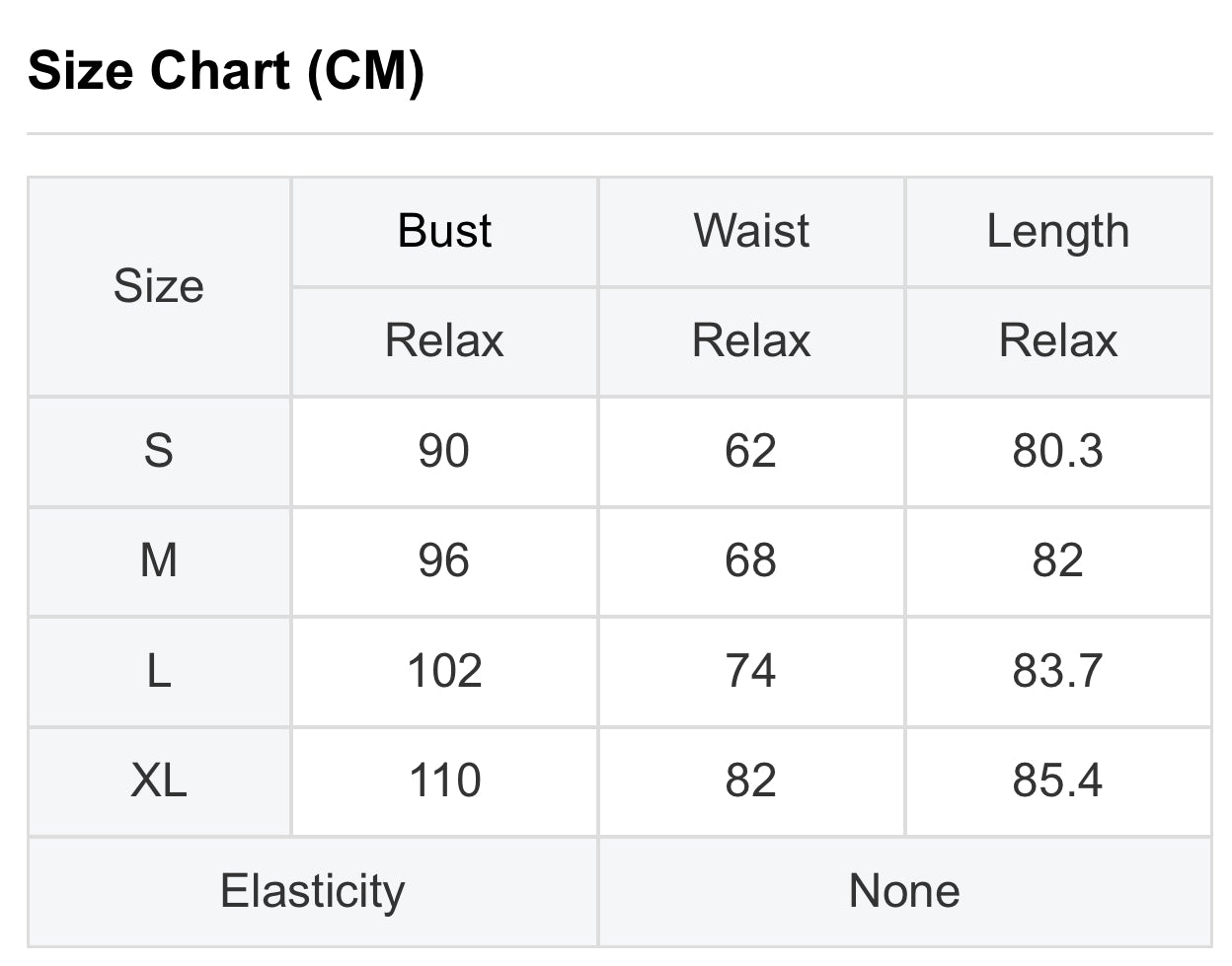
Task: Click the S size row label
Action: 159,451
